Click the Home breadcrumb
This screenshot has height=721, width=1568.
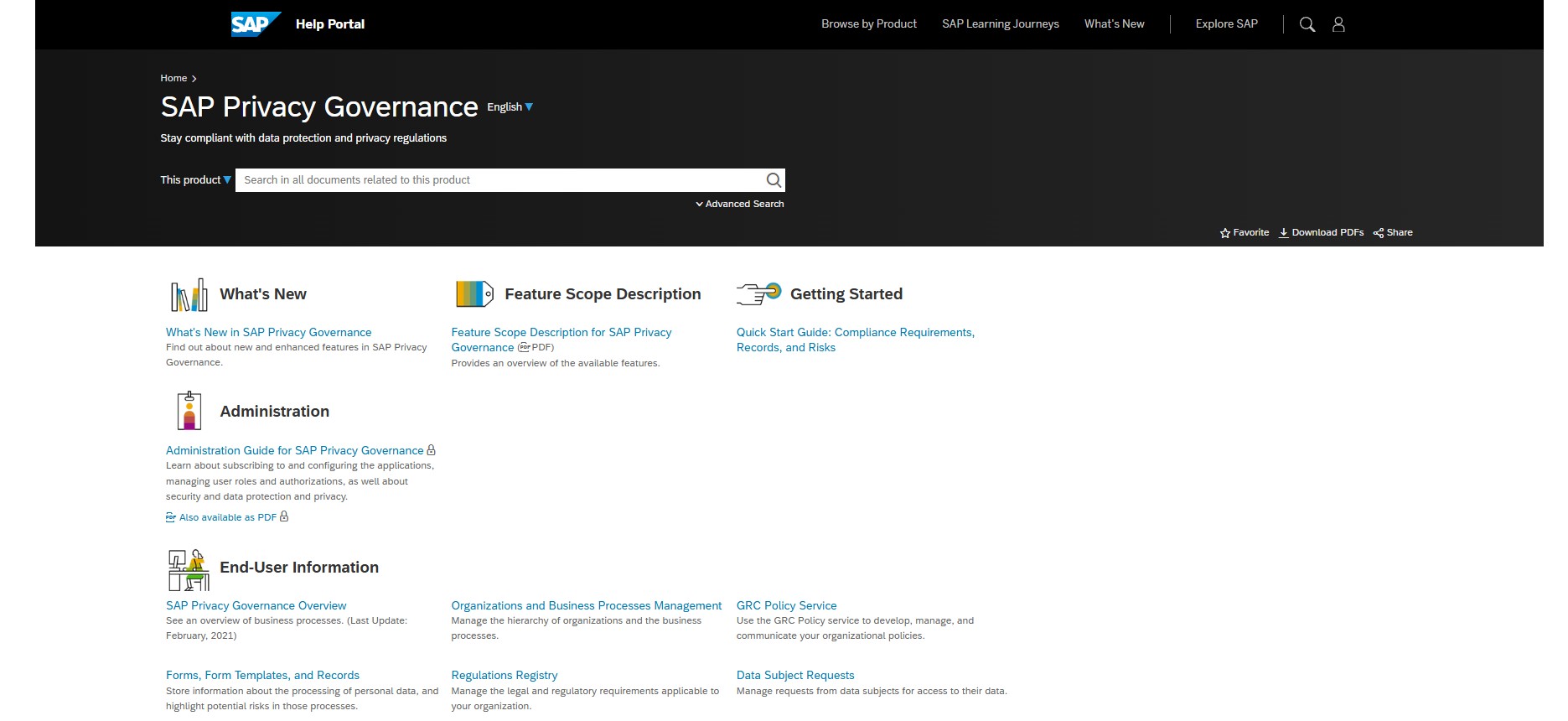click(x=173, y=78)
